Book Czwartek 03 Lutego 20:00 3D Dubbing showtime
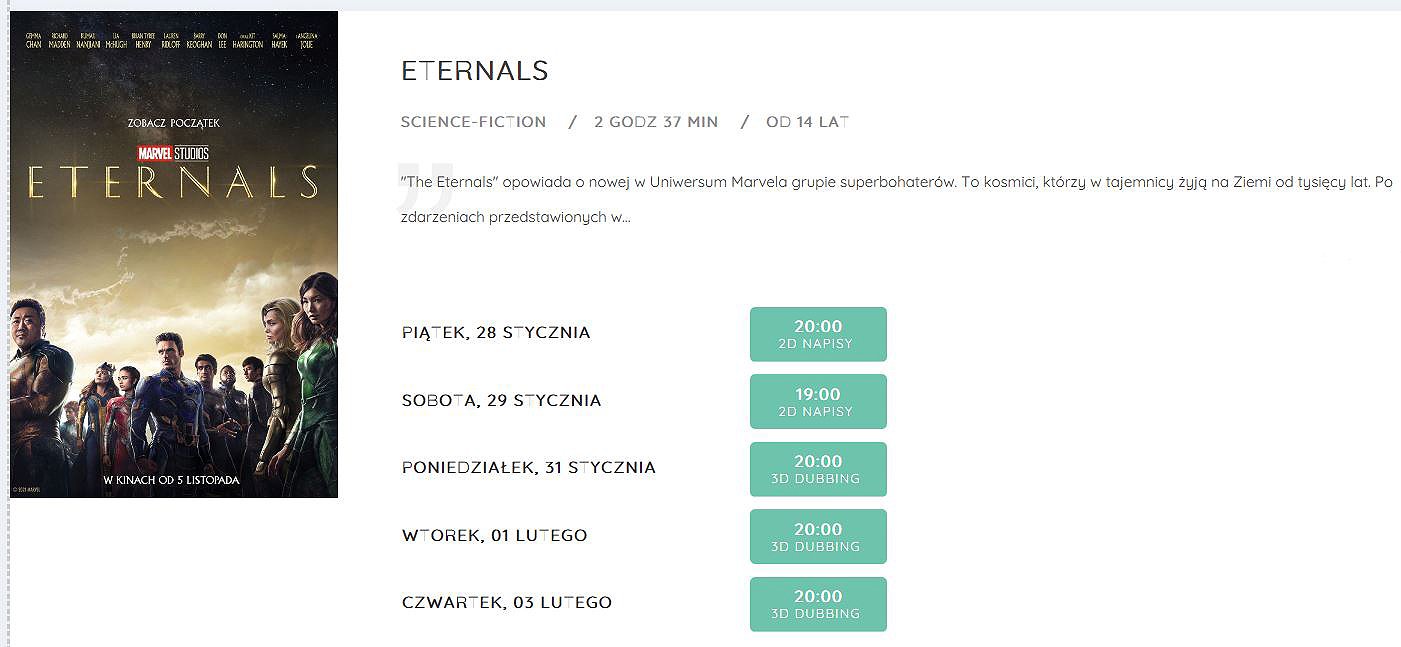 click(x=818, y=604)
